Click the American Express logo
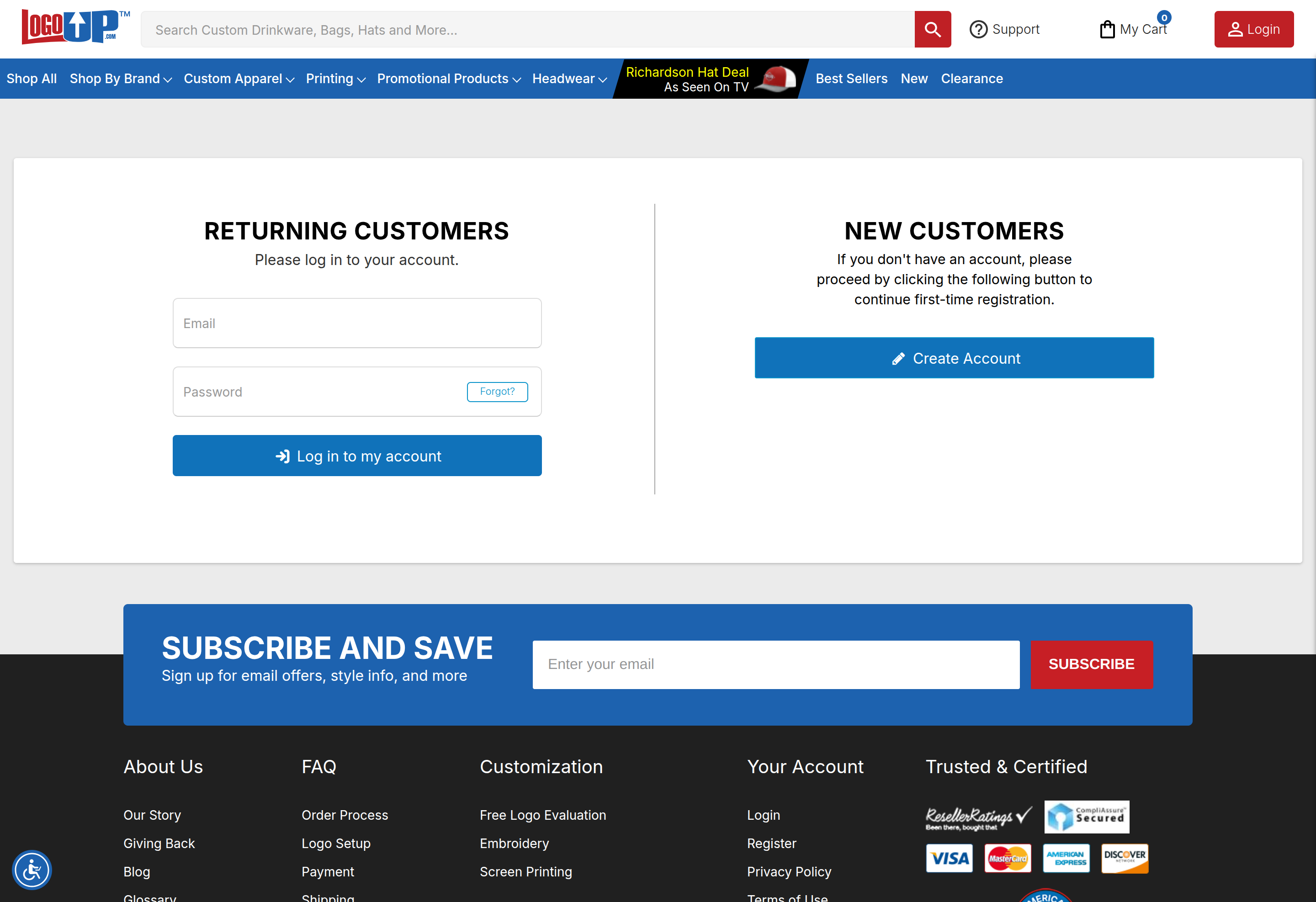 1066,859
